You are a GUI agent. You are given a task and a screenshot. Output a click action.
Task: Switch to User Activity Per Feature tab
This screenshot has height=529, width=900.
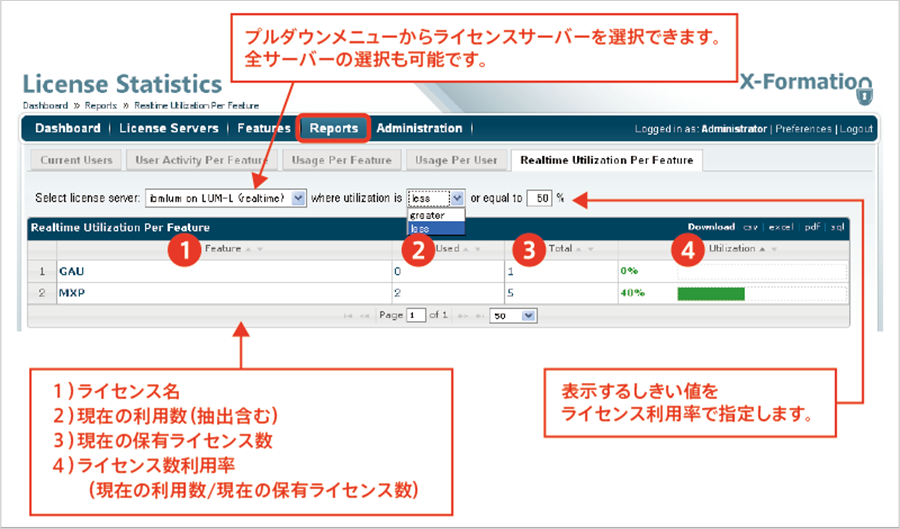[x=201, y=160]
